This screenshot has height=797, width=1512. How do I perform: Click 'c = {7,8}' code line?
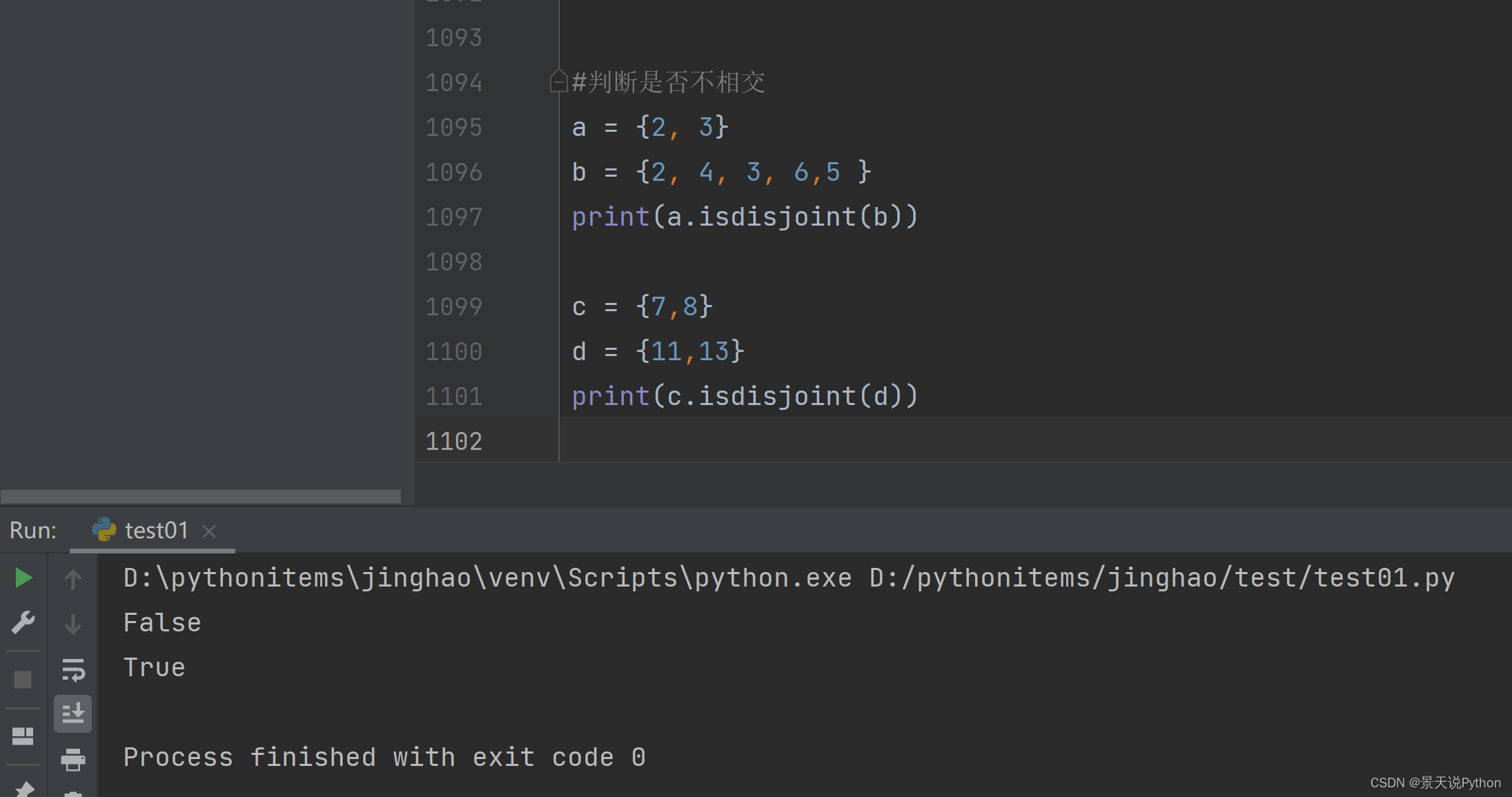tap(642, 307)
